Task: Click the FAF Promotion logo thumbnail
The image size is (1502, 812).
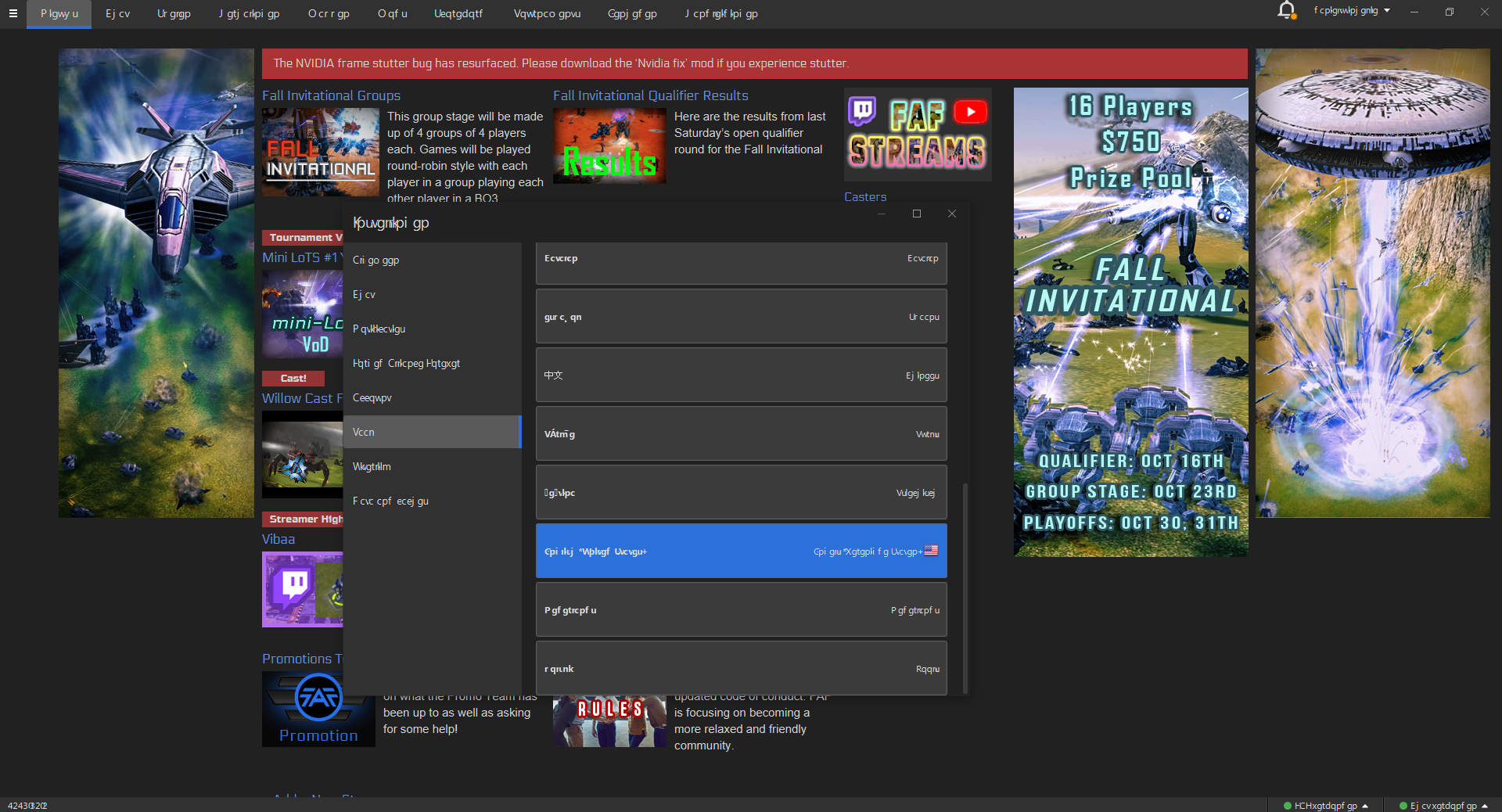Action: [318, 710]
